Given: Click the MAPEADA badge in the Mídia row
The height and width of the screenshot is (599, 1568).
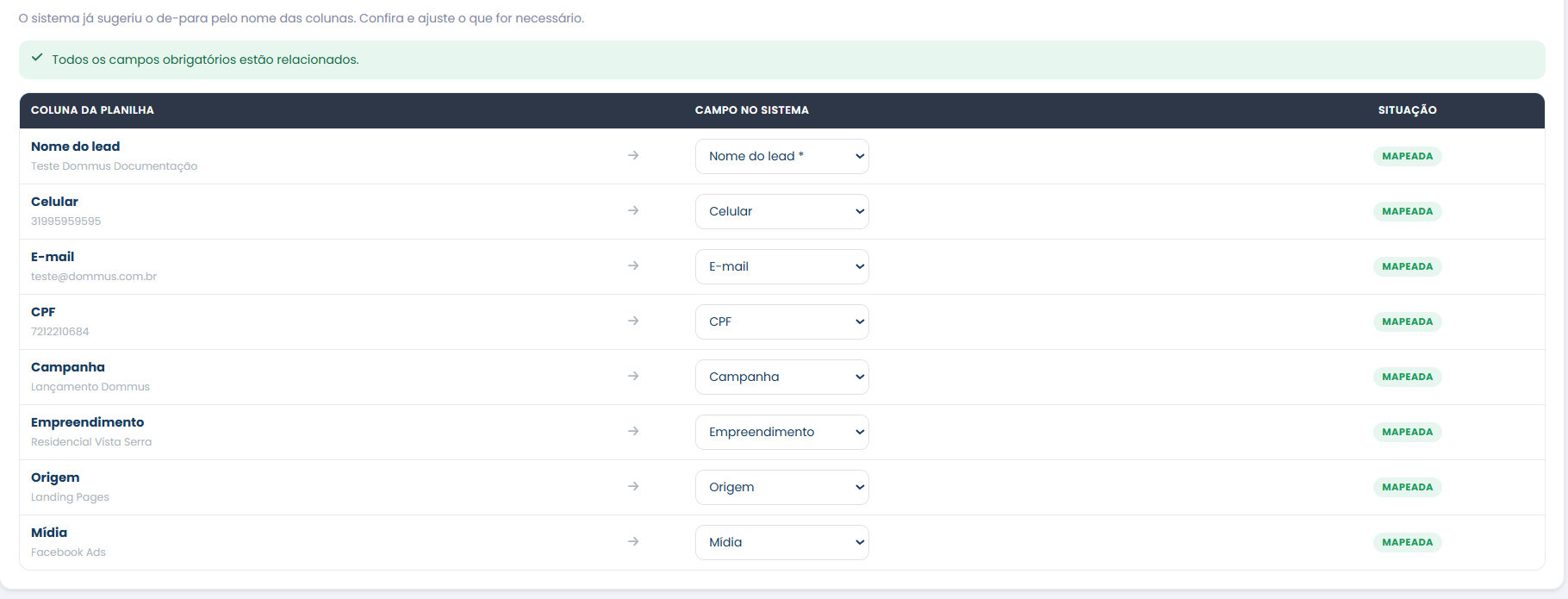Looking at the screenshot, I should 1407,542.
